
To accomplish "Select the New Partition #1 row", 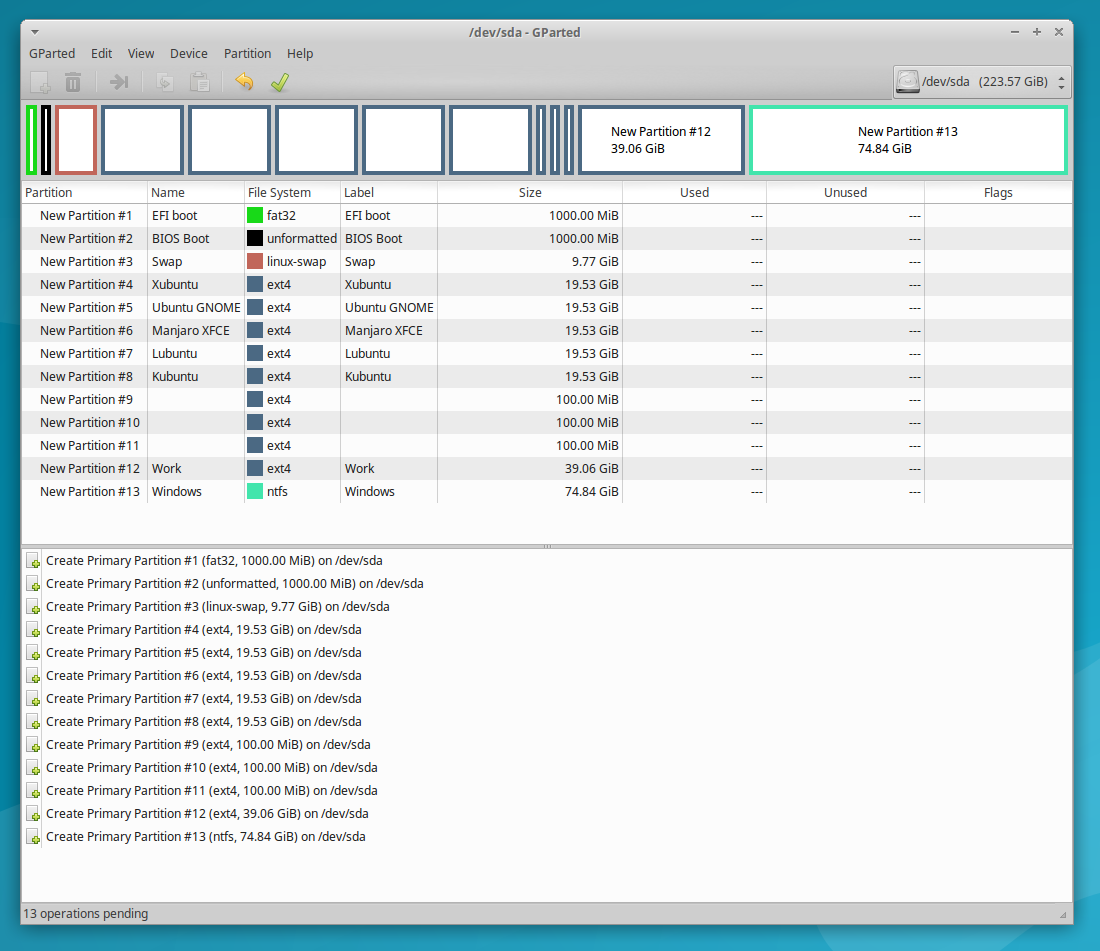I will 546,215.
